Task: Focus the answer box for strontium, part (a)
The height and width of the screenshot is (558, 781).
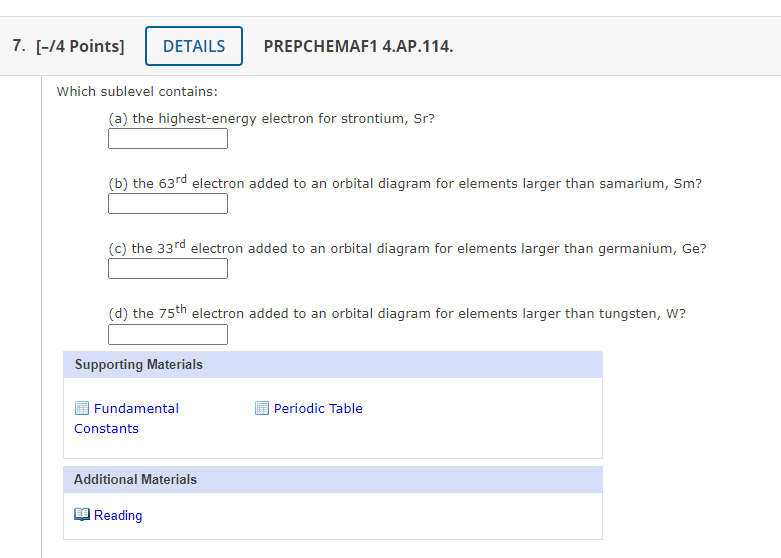Action: (x=168, y=139)
